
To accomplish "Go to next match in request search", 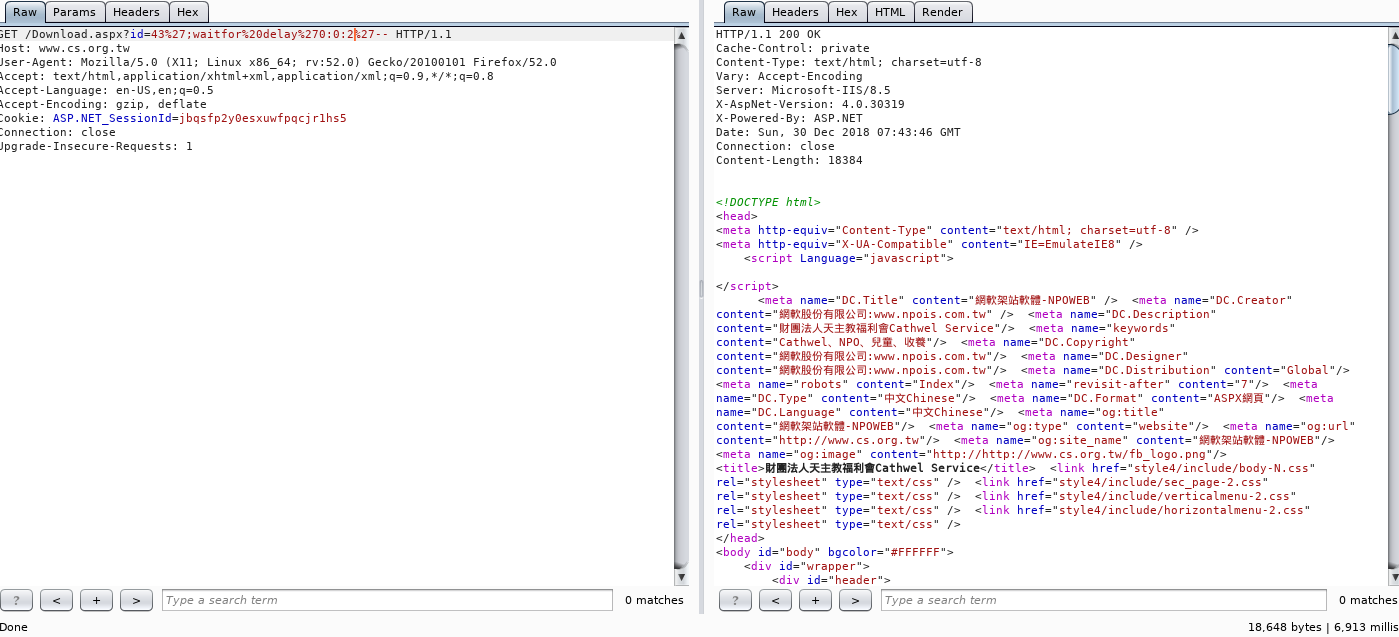I will (136, 600).
